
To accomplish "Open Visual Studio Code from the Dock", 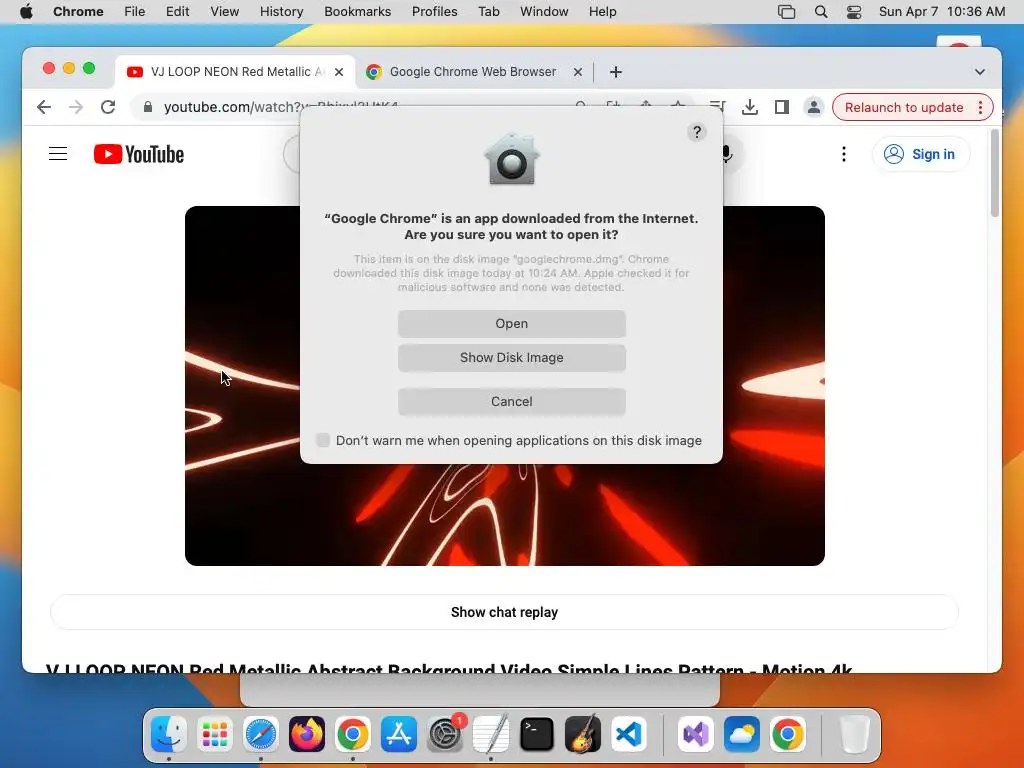I will tap(629, 734).
